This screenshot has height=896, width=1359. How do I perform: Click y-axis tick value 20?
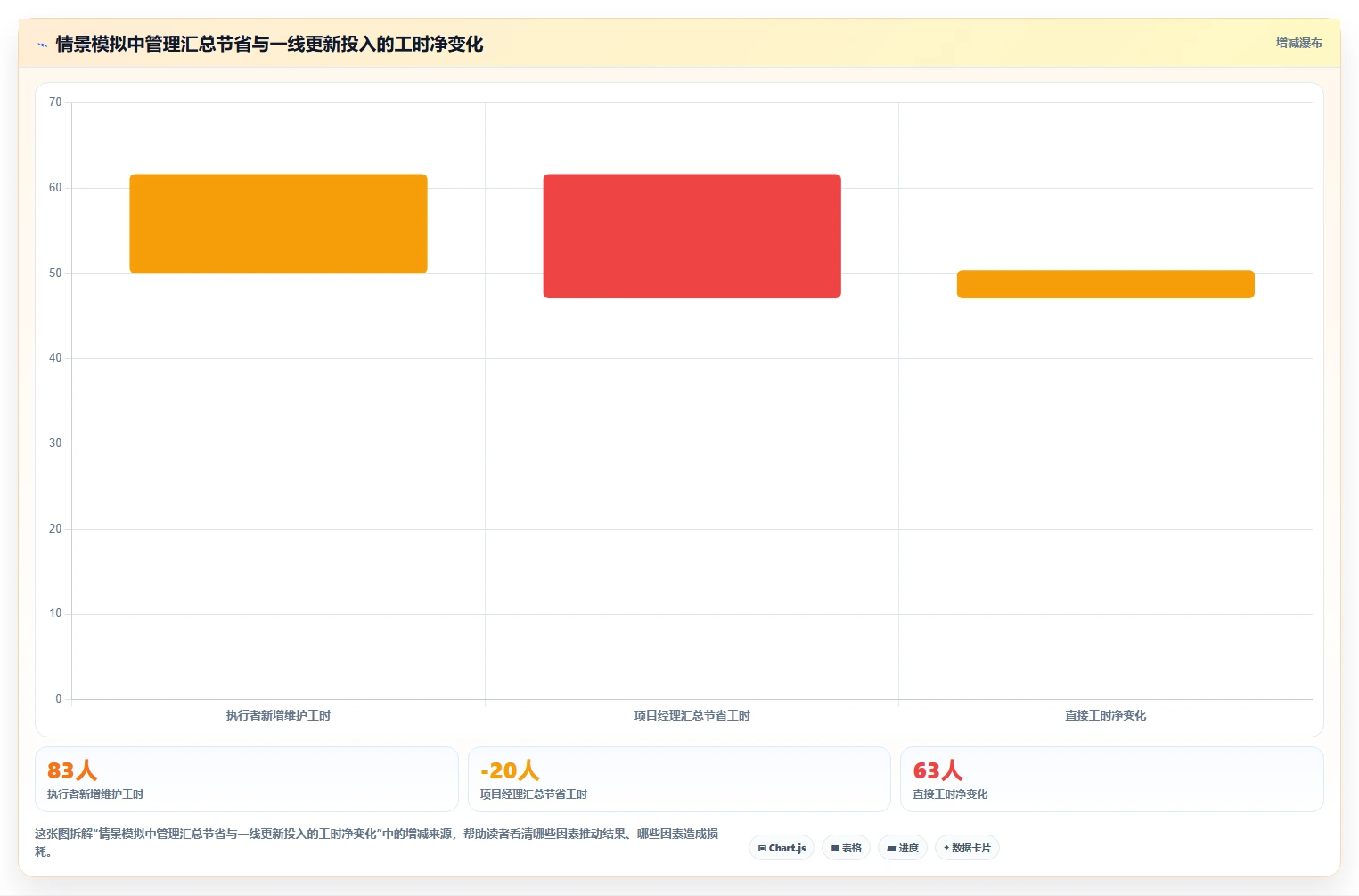pos(55,529)
